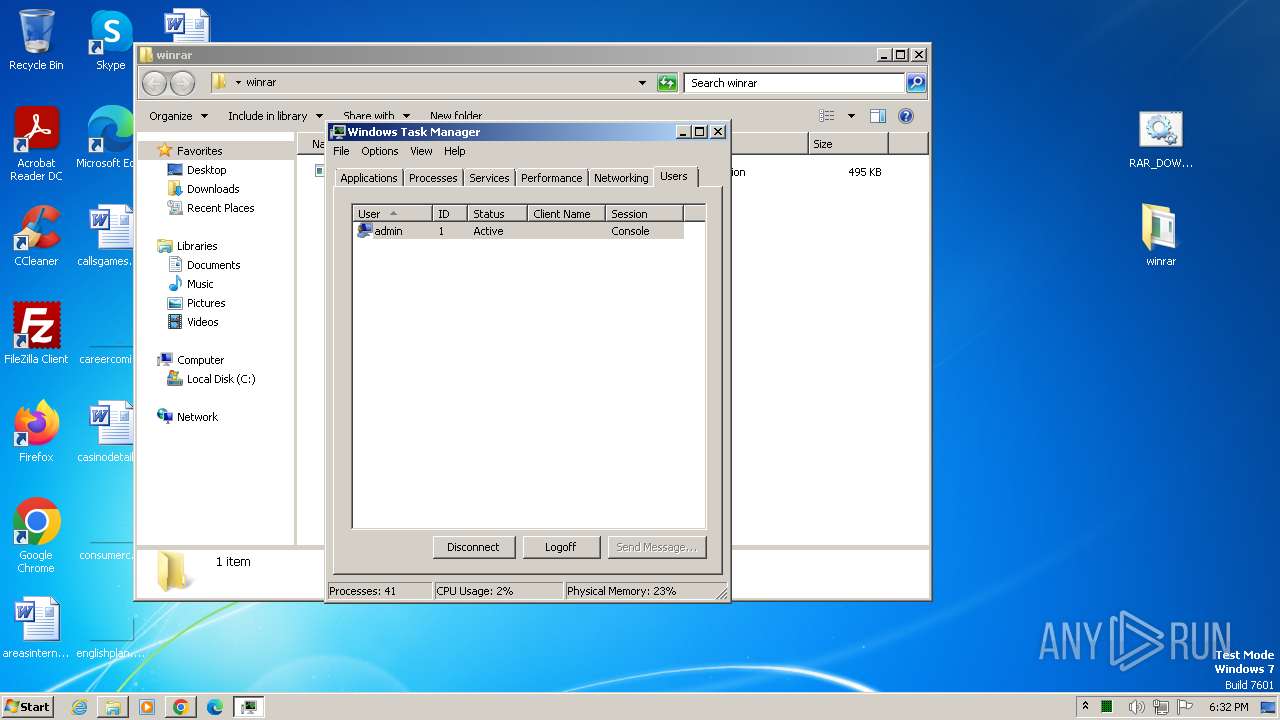Open Firefox desktop shortcut
This screenshot has height=720, width=1280.
36,432
